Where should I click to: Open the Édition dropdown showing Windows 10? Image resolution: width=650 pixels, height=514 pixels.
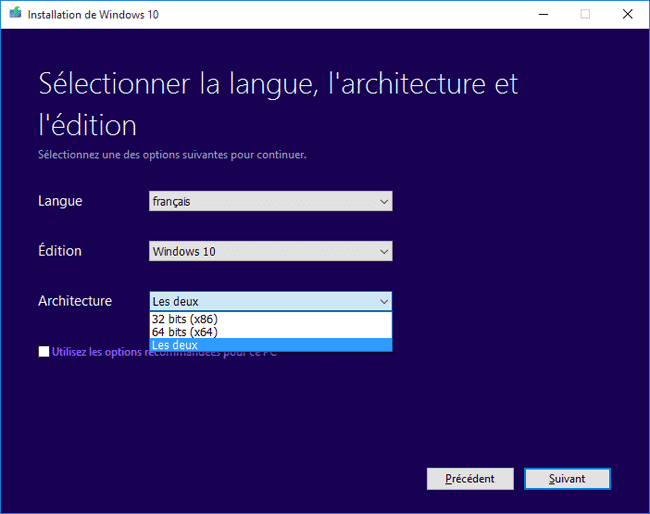pyautogui.click(x=271, y=251)
